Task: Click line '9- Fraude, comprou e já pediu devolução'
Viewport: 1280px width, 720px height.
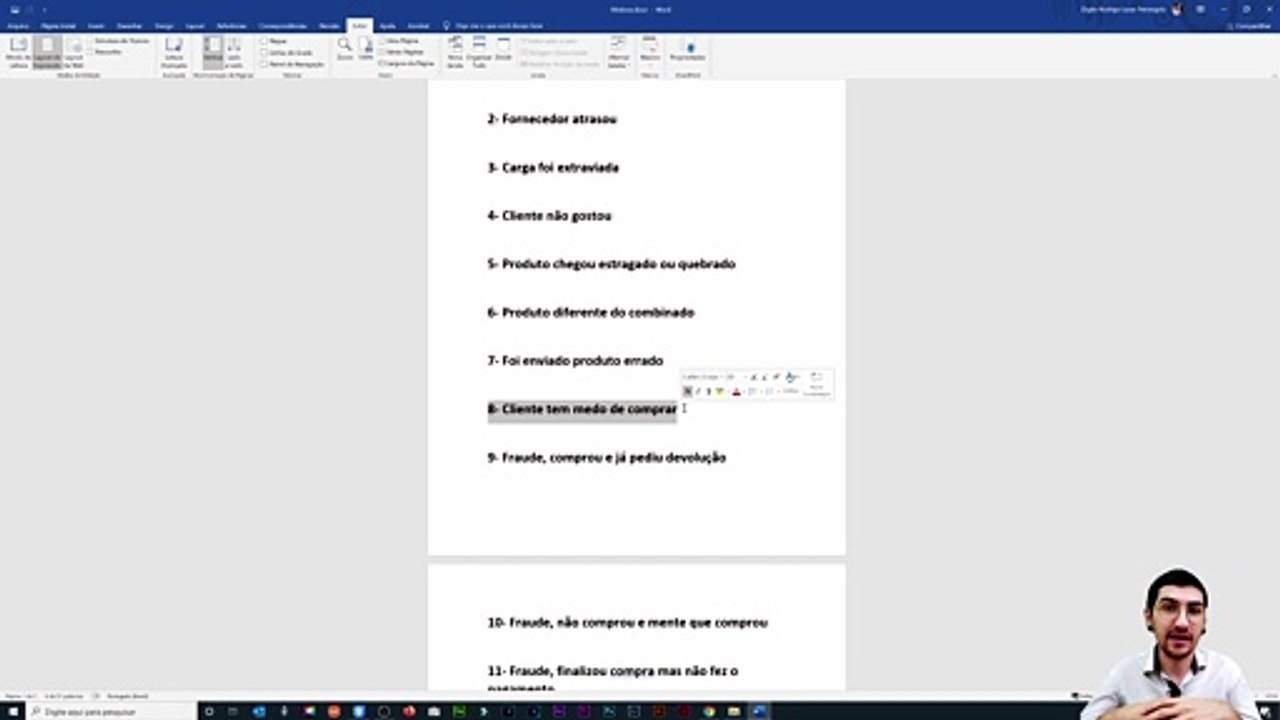Action: tap(607, 458)
